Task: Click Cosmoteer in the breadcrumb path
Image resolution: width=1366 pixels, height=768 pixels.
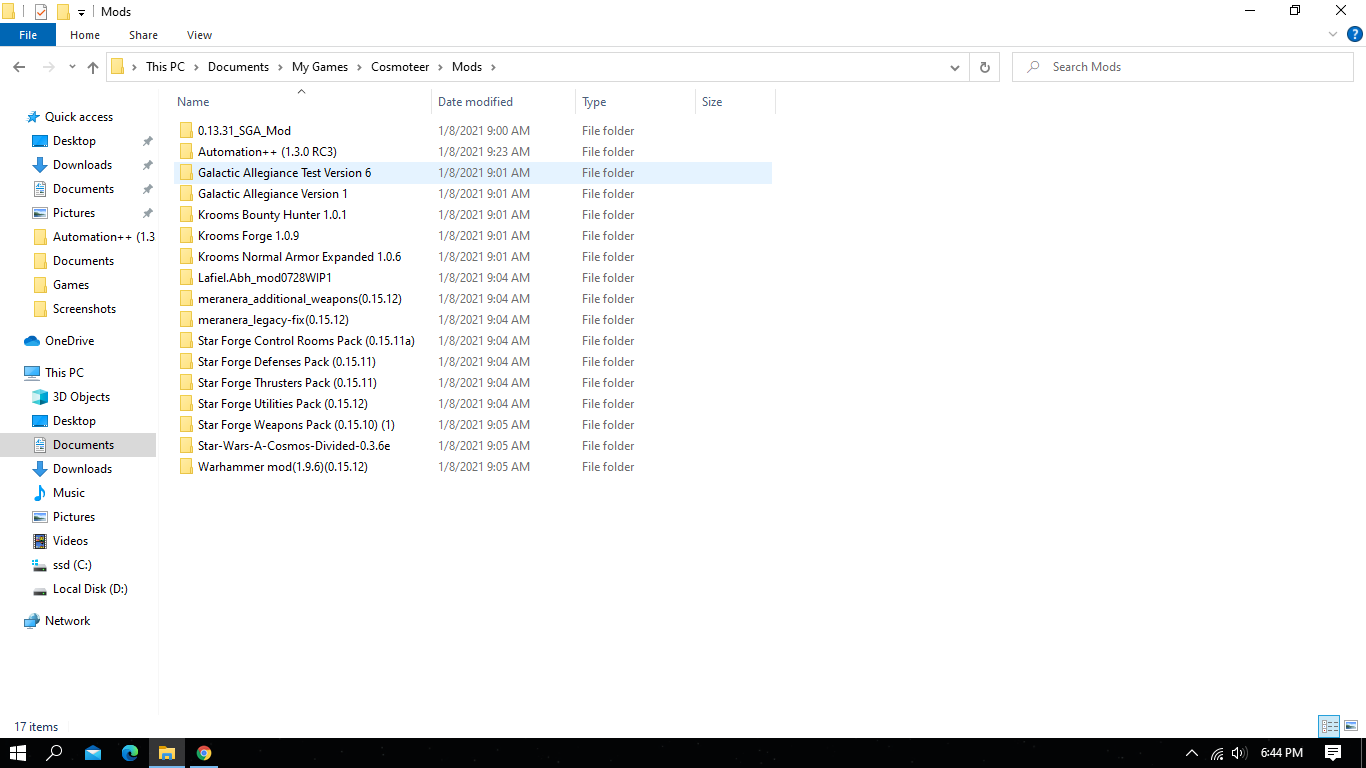Action: point(400,67)
